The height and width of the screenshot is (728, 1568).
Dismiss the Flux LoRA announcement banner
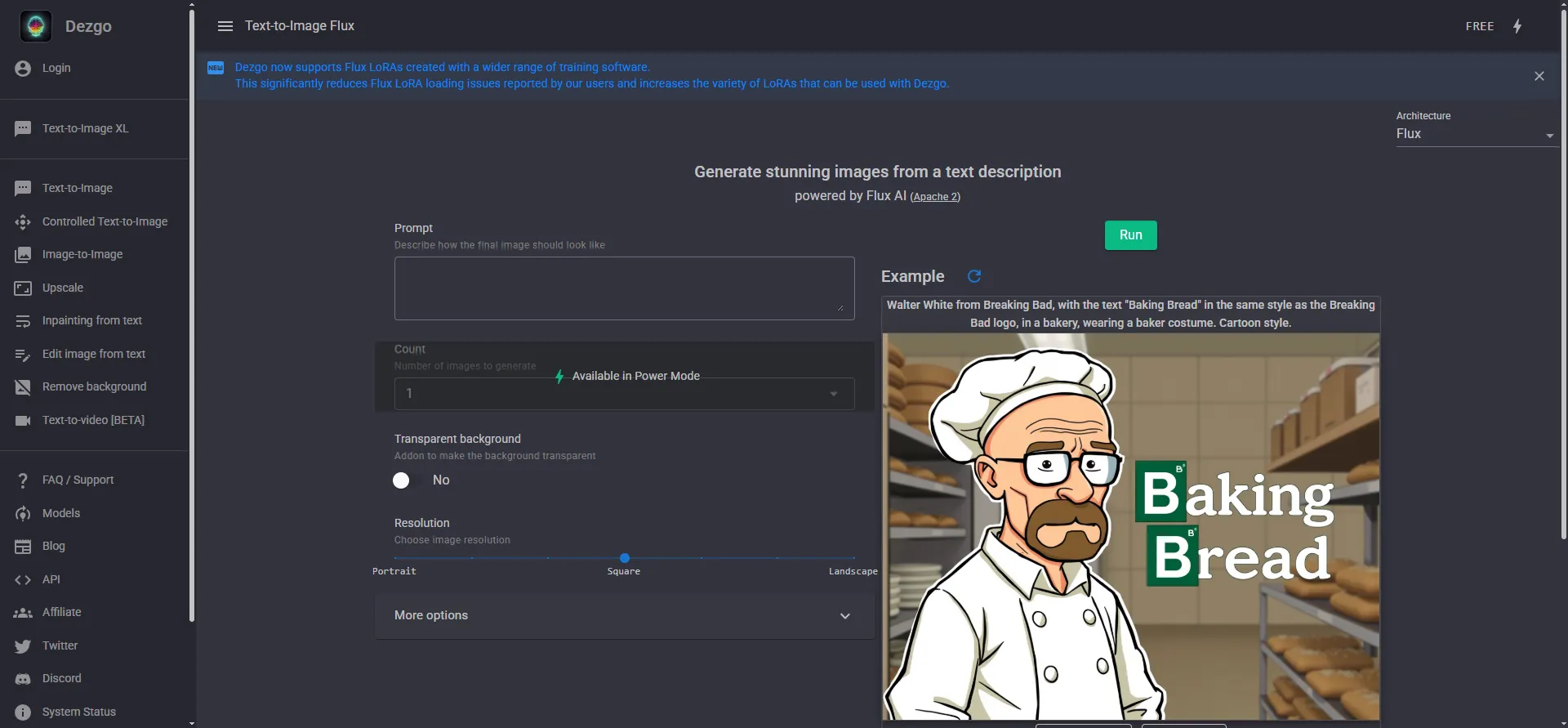(x=1539, y=76)
